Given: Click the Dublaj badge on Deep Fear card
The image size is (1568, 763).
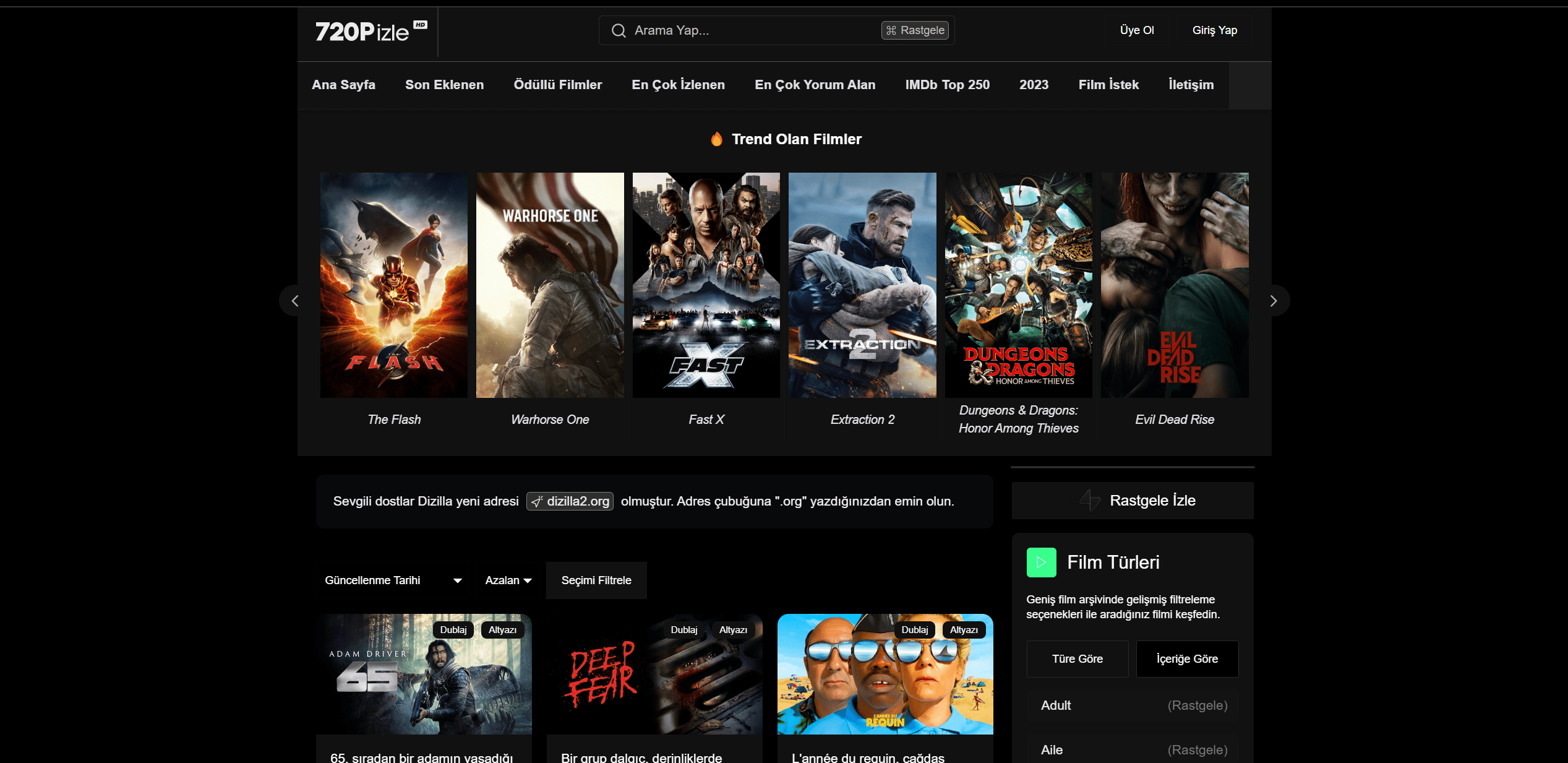Looking at the screenshot, I should (x=684, y=630).
